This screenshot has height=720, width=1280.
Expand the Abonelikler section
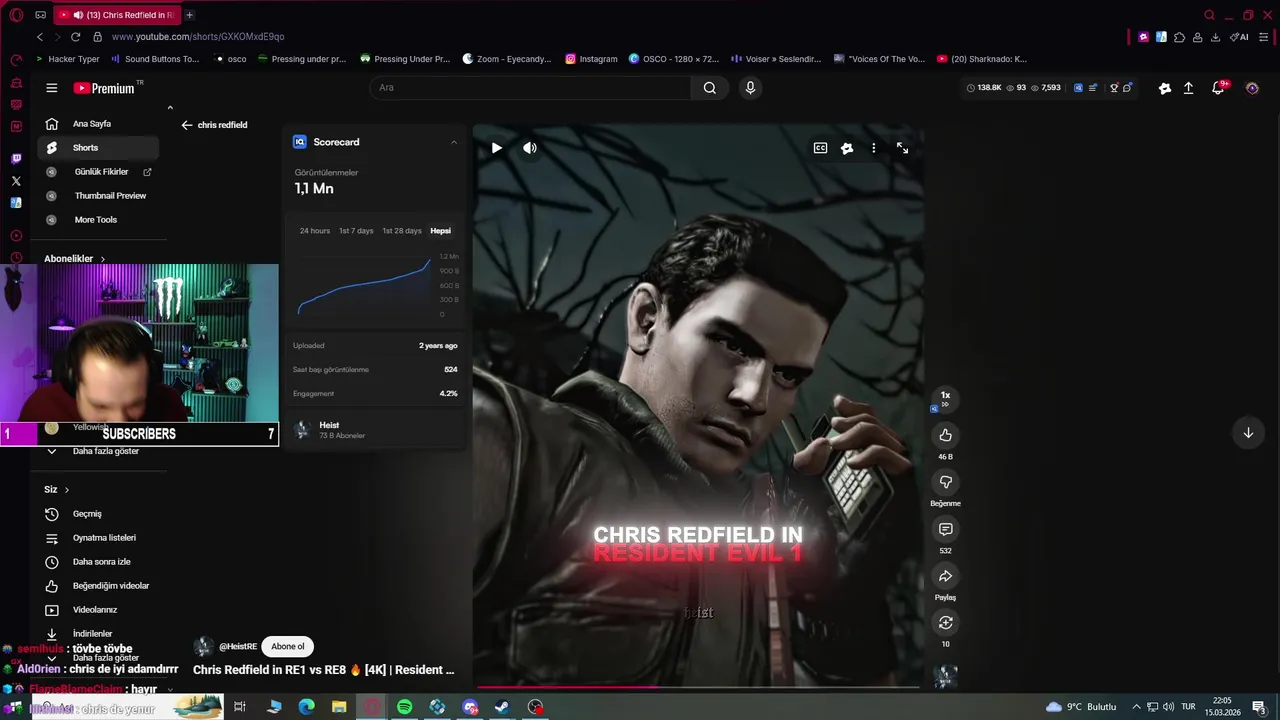coord(74,259)
